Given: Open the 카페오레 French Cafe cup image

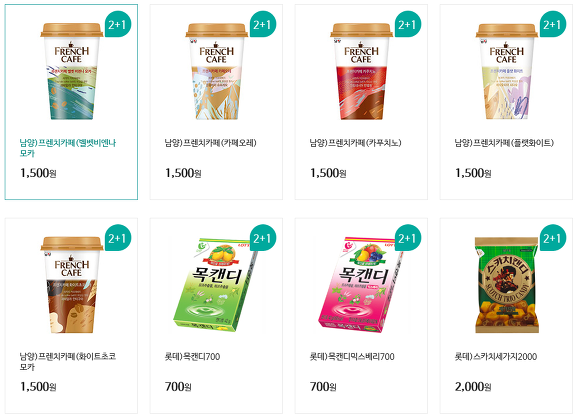Looking at the screenshot, I should (x=216, y=71).
